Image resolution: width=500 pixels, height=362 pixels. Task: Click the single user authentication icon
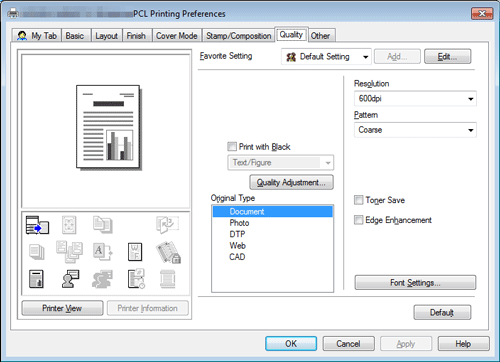[70, 279]
